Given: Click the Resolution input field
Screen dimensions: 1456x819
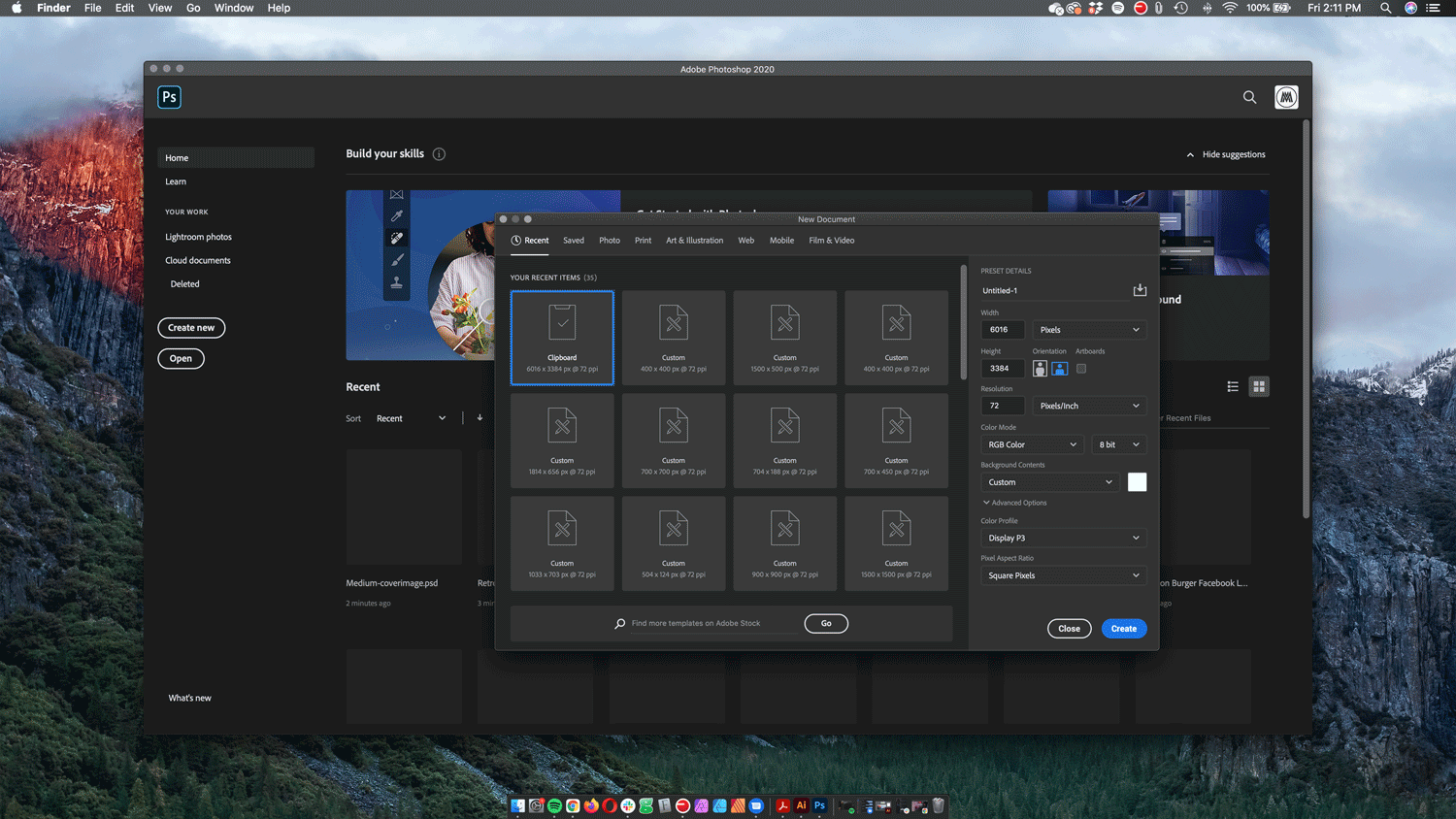Looking at the screenshot, I should click(x=1002, y=406).
